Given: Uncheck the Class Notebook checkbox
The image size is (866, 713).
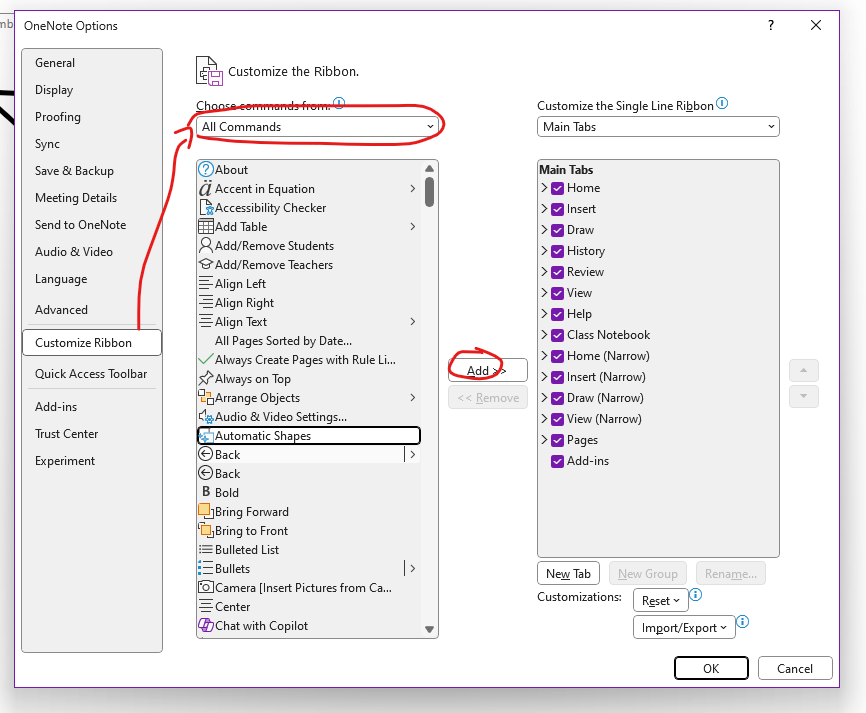Looking at the screenshot, I should click(557, 335).
